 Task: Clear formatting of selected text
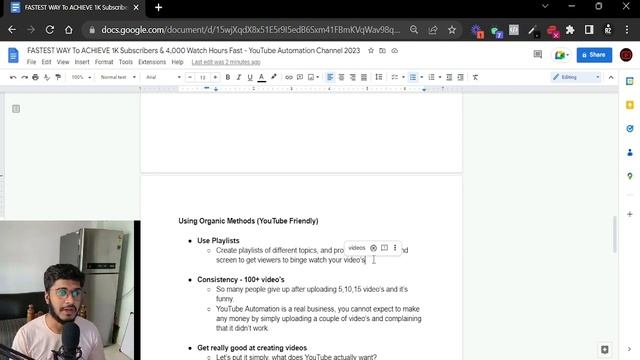pos(475,77)
